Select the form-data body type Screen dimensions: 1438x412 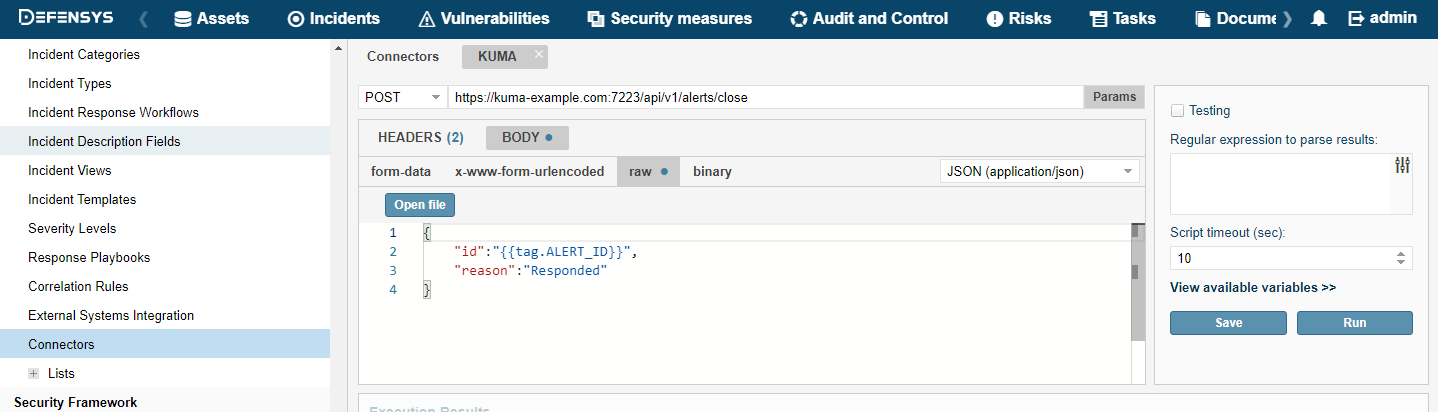[401, 171]
